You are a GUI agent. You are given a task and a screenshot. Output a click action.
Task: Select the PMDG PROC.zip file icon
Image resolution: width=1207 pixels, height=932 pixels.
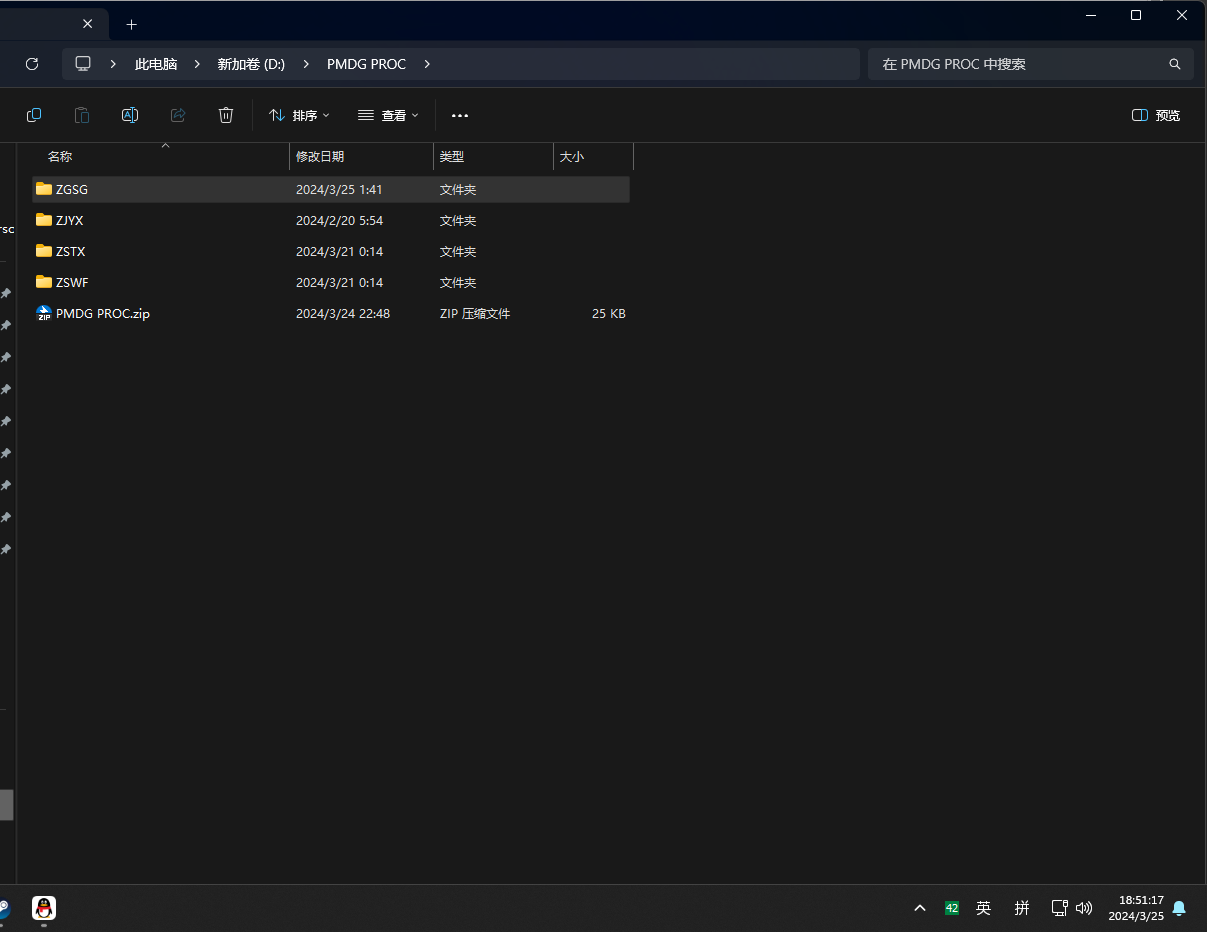click(43, 313)
